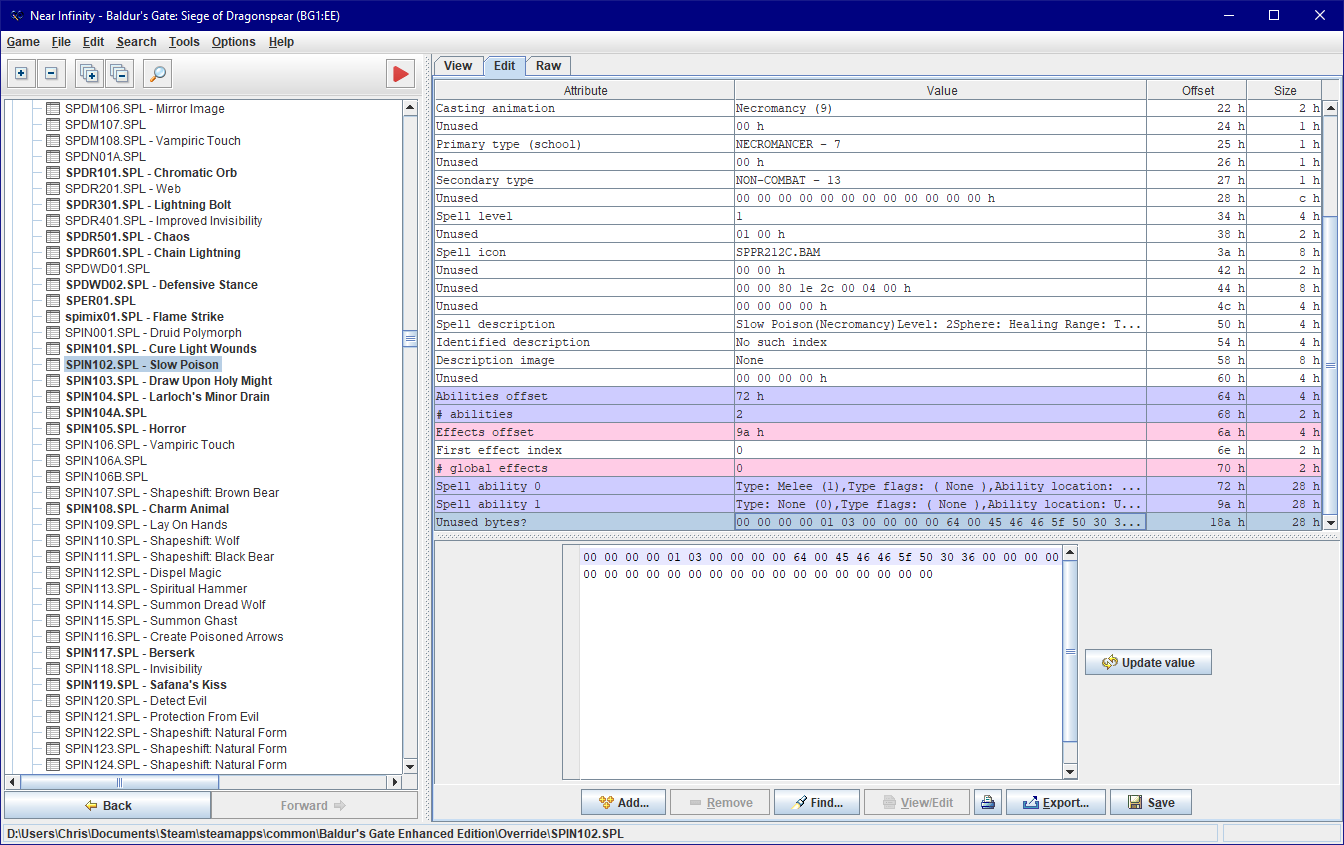
Task: Click file icon beside SPDR101.SPL Chromatic Orb
Action: pos(54,173)
